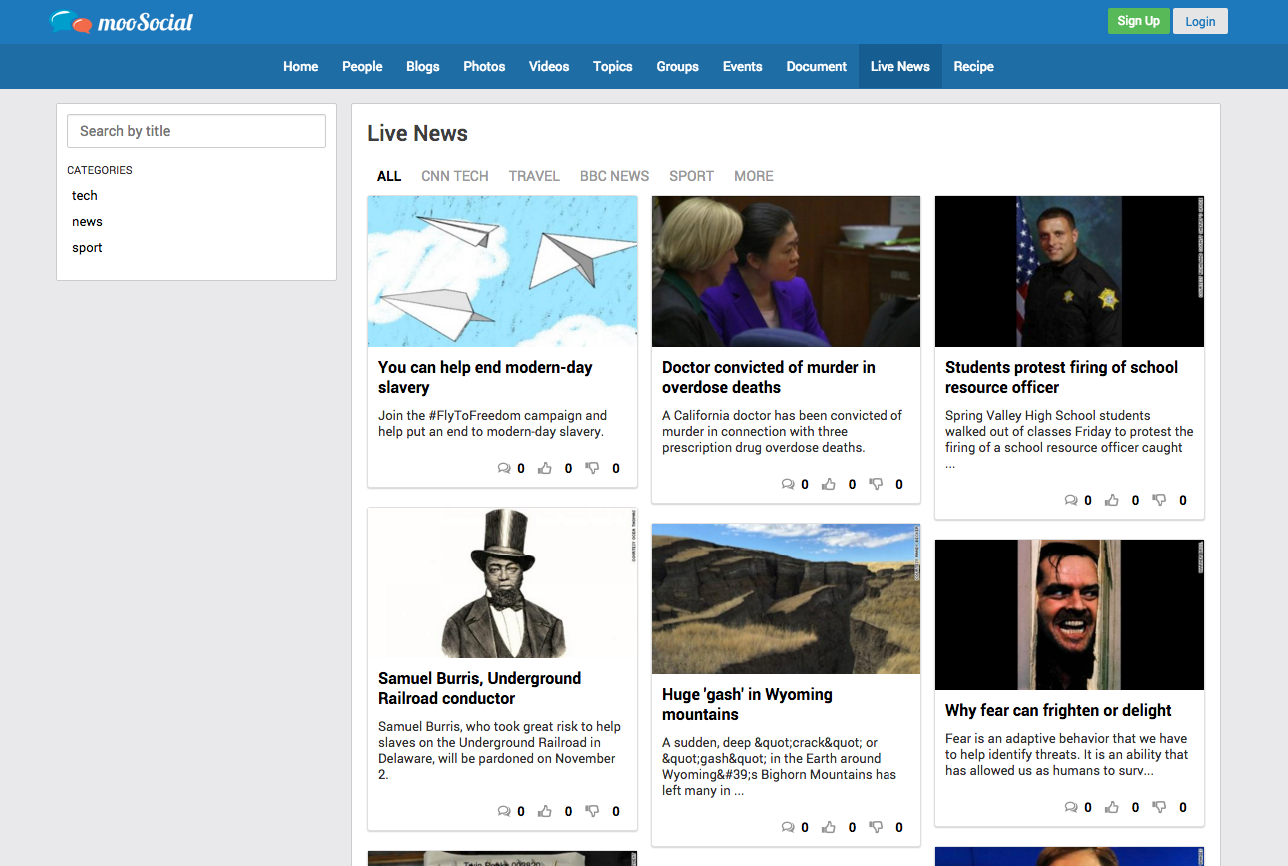Open 'Why fear can frighten or delight' headline

(1058, 710)
